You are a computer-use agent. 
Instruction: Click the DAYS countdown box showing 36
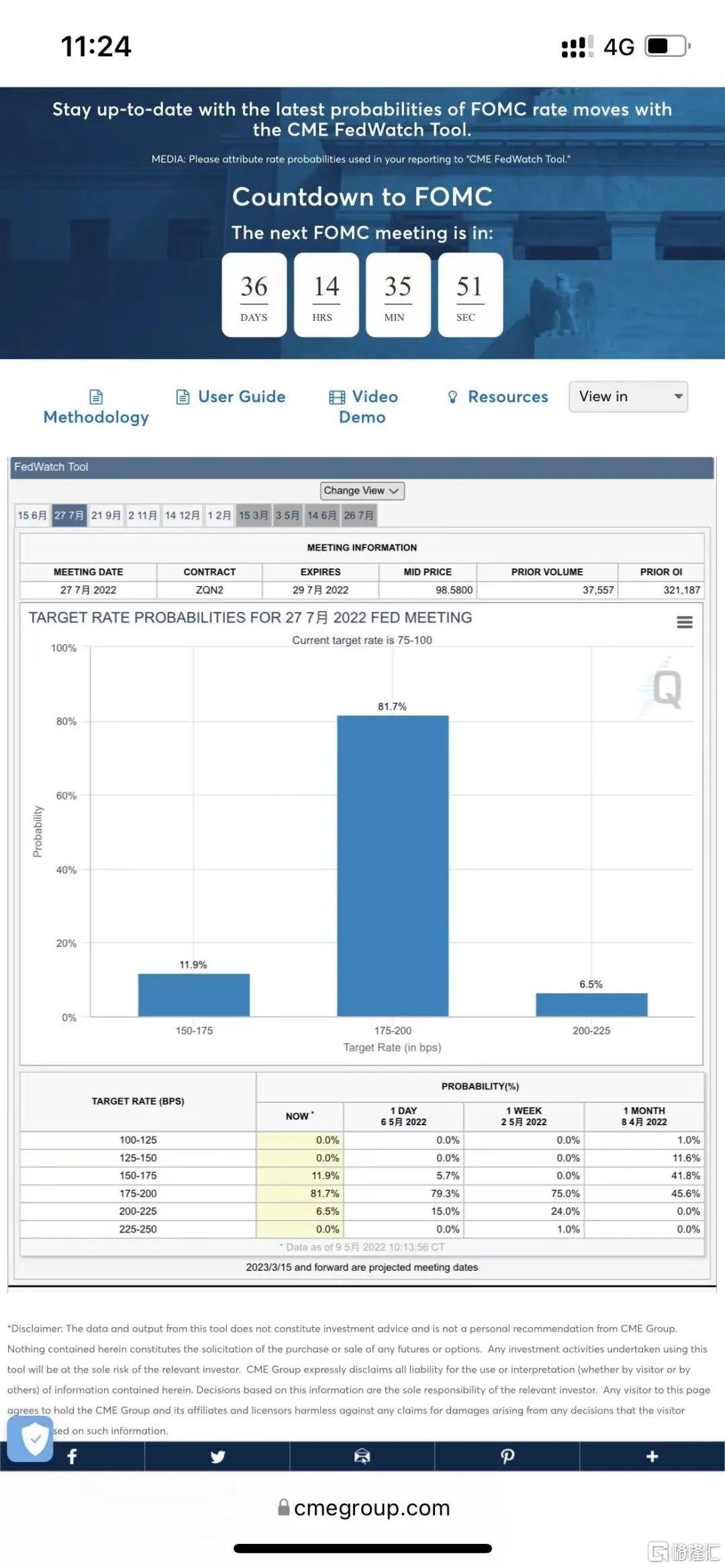254,295
